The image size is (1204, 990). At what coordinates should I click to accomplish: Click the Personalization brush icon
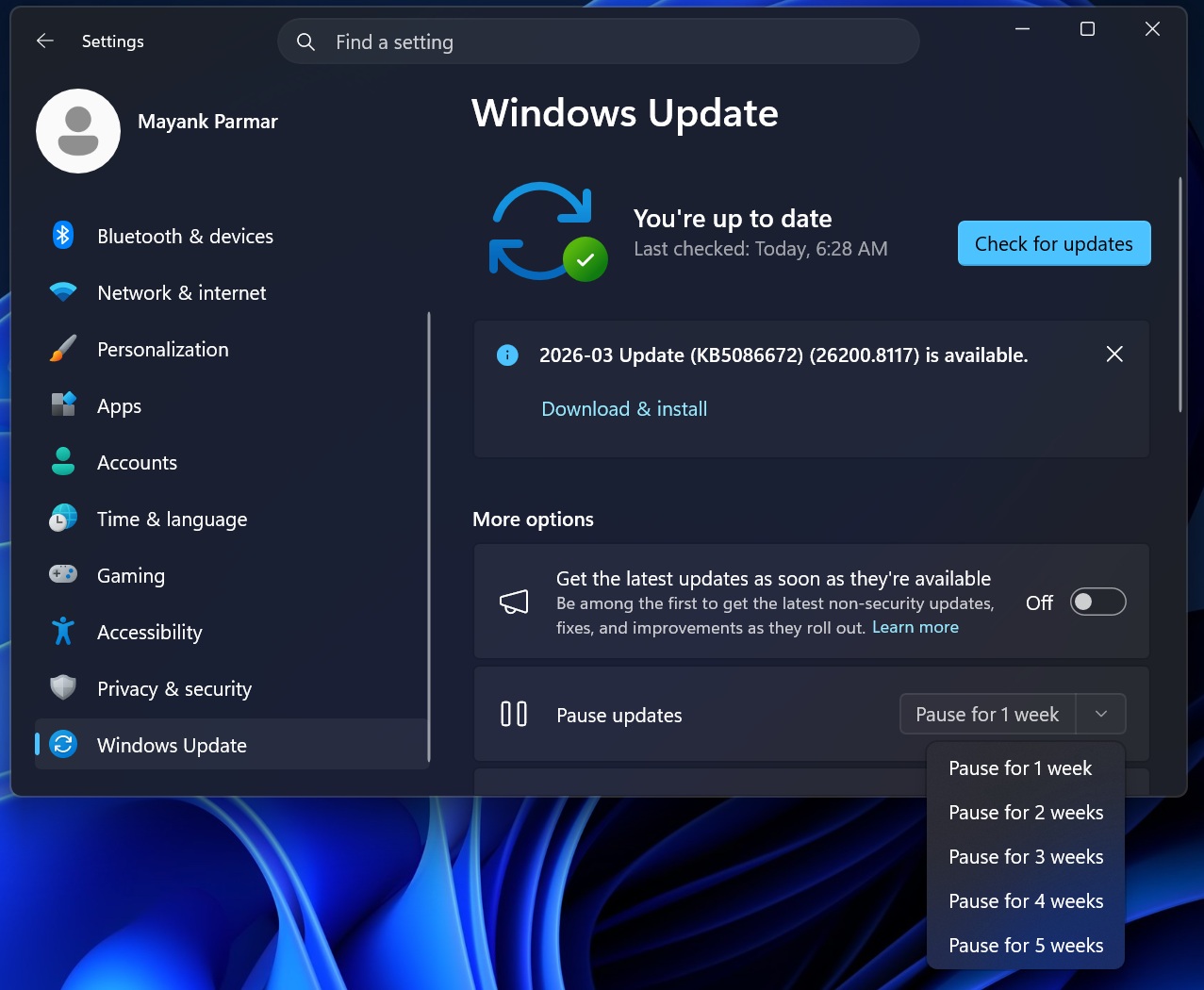[x=62, y=349]
